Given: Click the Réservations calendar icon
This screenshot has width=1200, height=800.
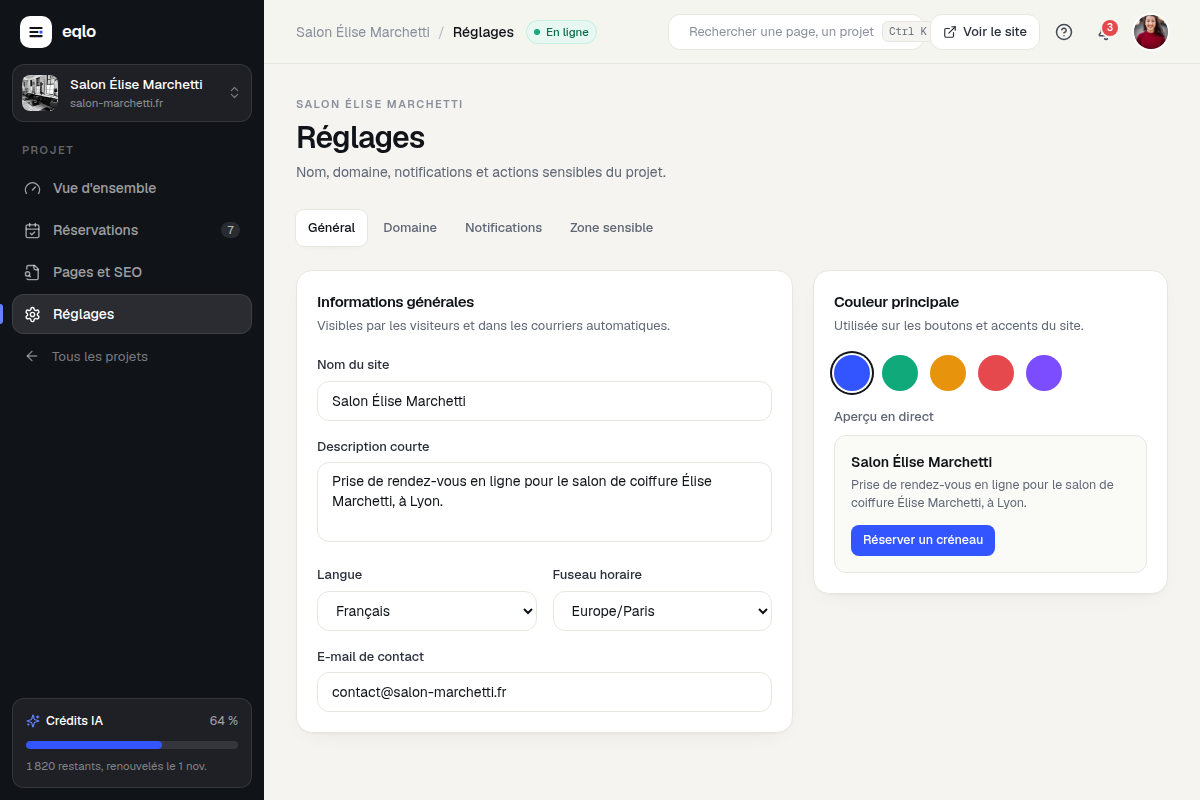Looking at the screenshot, I should 33,230.
